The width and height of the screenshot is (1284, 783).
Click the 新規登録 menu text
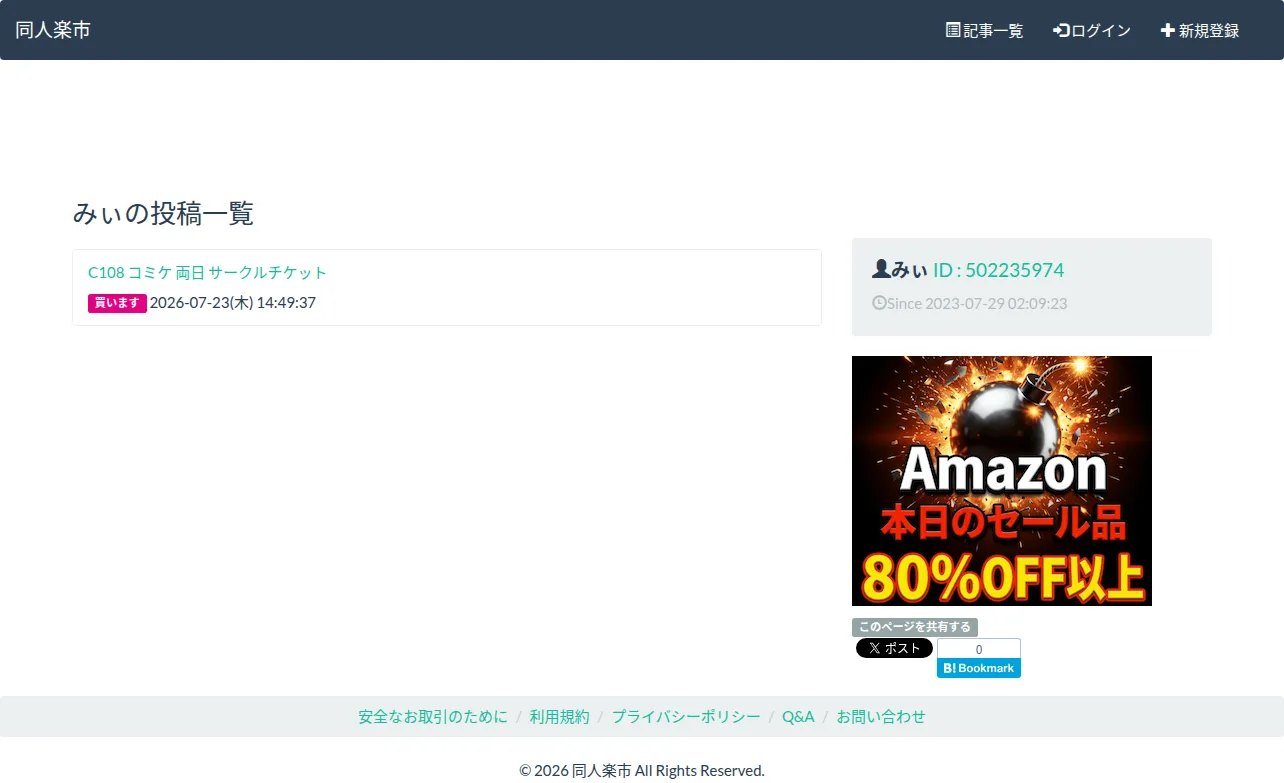pos(1209,30)
